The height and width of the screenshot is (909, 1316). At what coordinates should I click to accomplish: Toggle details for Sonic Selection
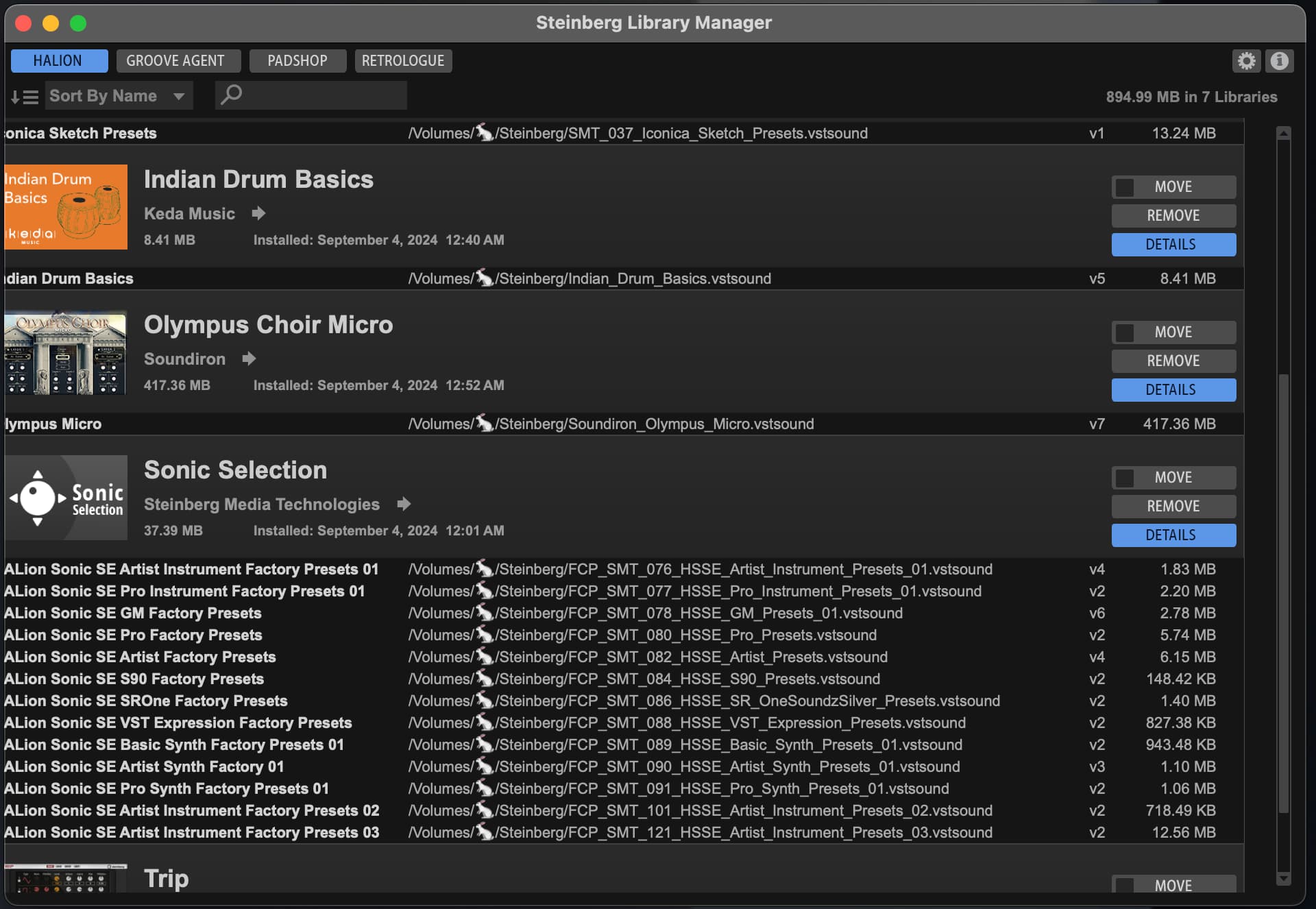click(x=1173, y=535)
